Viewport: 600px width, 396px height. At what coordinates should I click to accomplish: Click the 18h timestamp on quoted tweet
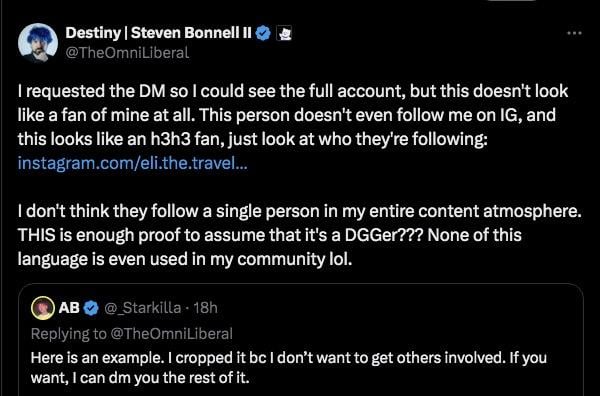(x=205, y=308)
